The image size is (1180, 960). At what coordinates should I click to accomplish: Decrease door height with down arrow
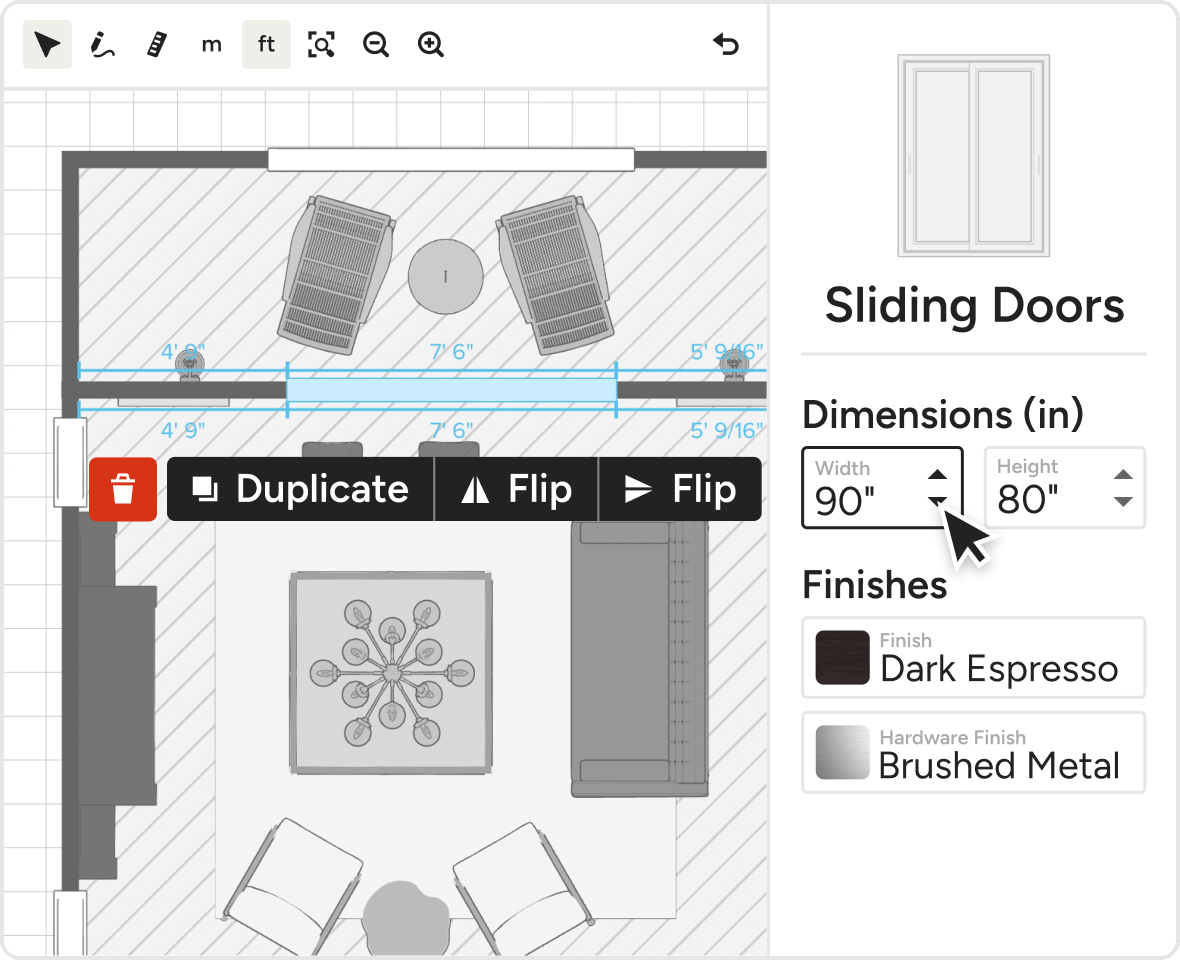1123,501
